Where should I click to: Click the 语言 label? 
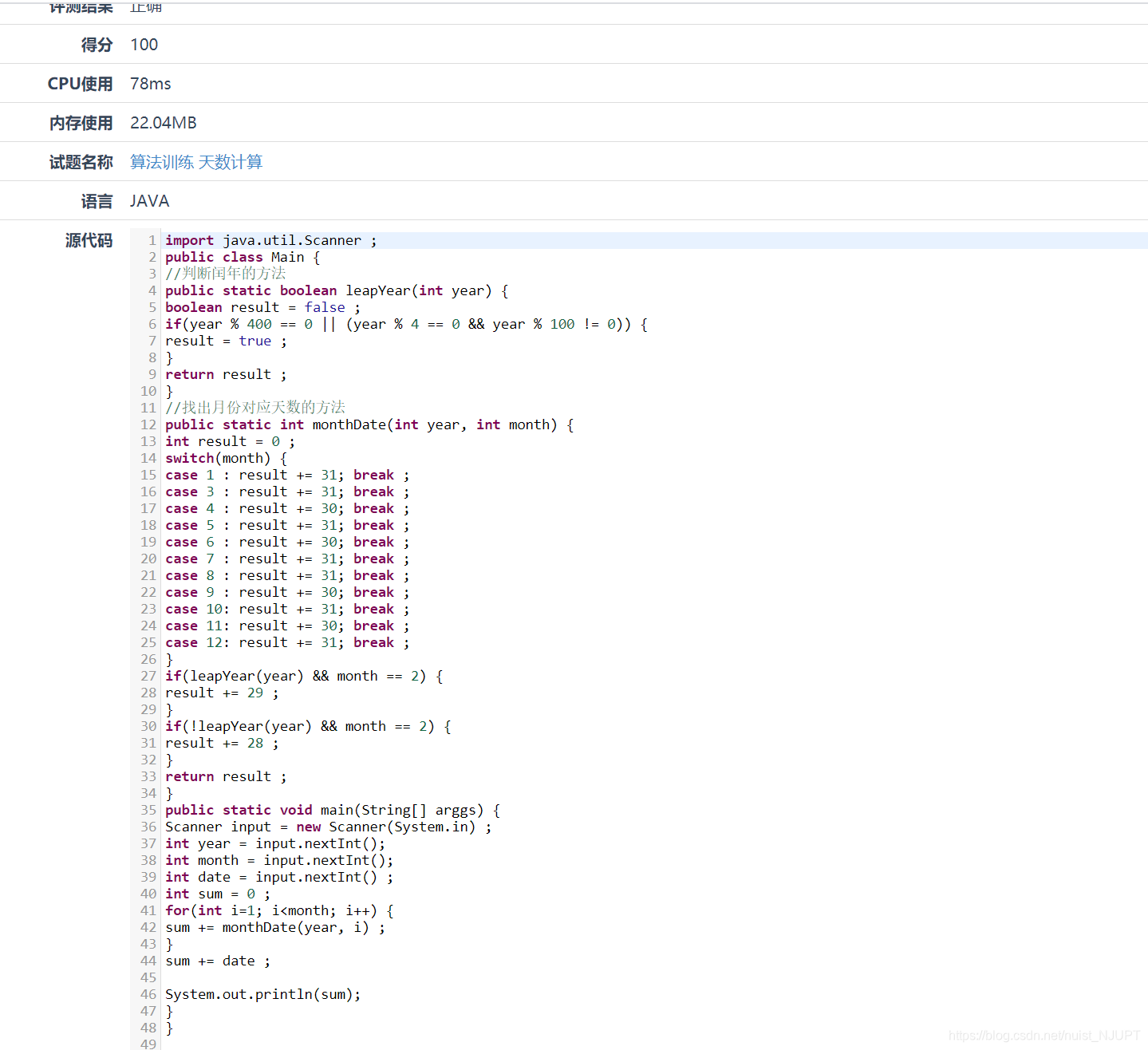point(97,201)
